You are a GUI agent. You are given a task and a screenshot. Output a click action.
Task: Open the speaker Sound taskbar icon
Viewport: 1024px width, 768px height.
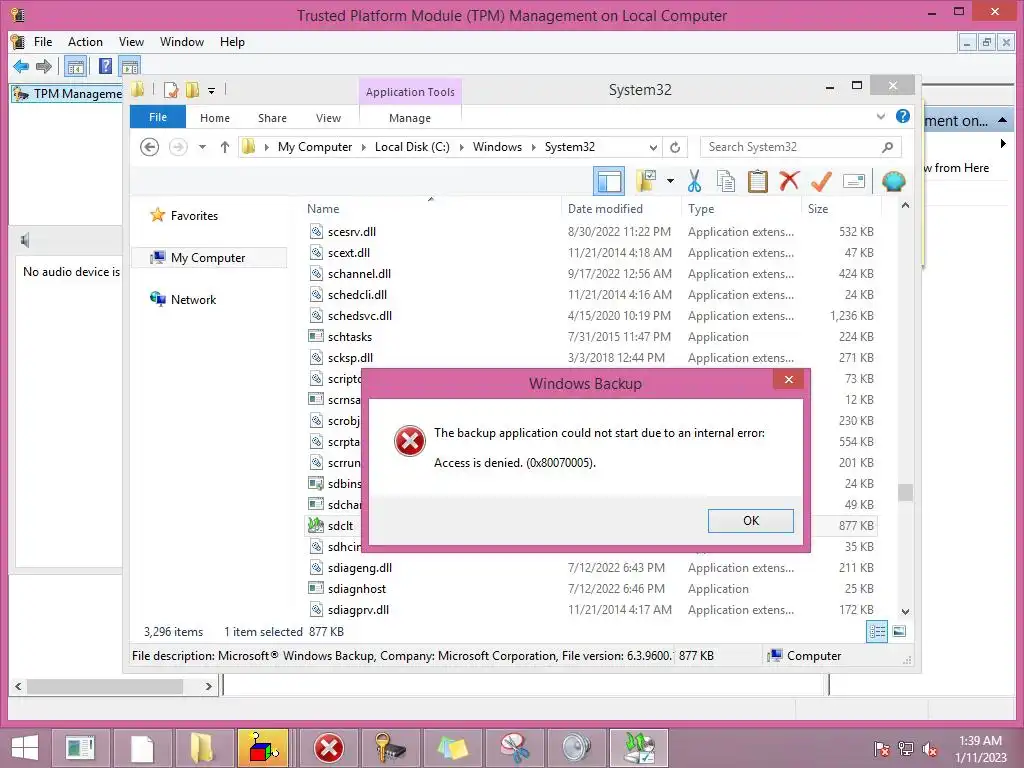coord(577,748)
